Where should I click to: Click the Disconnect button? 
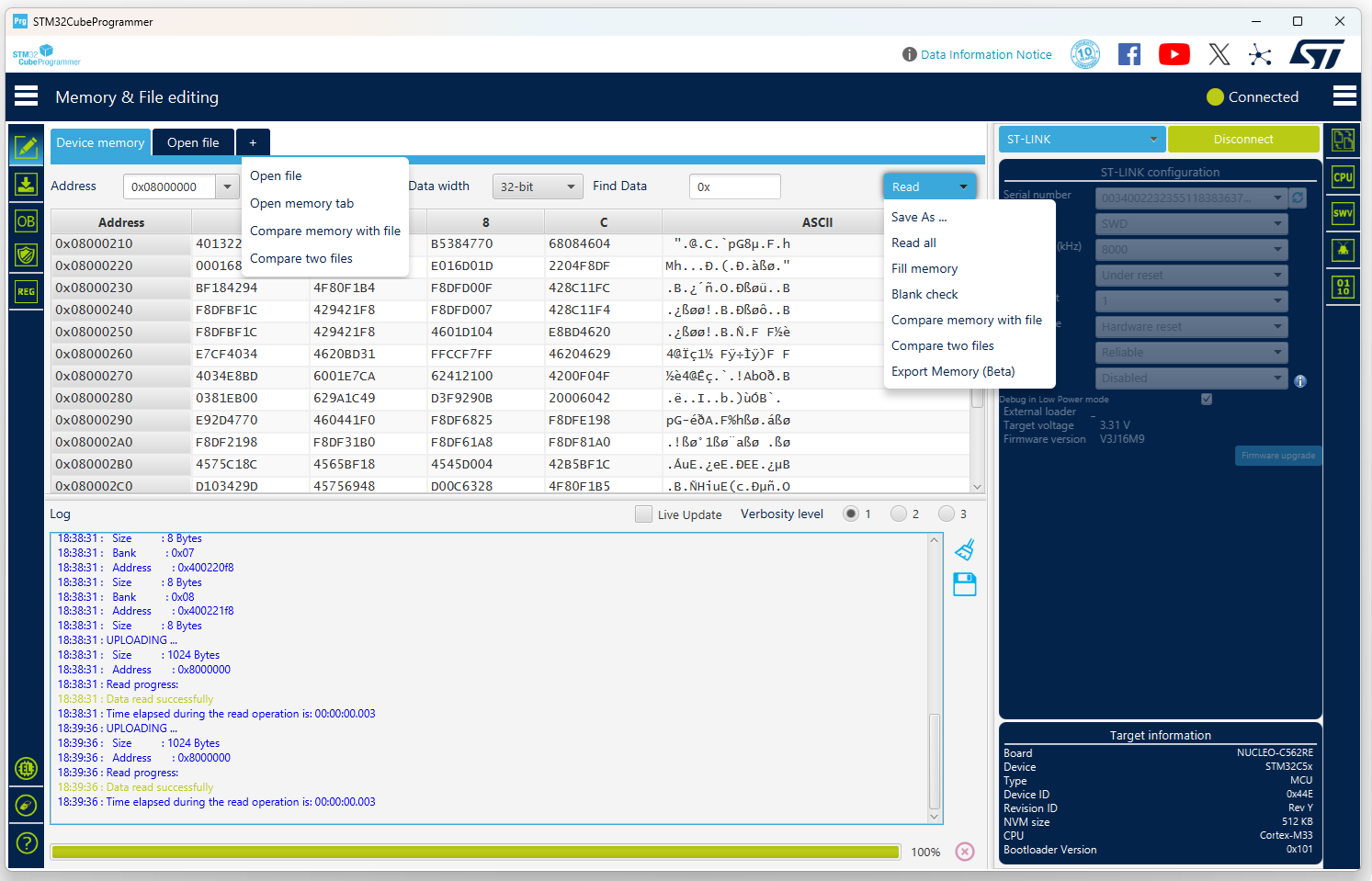1243,140
